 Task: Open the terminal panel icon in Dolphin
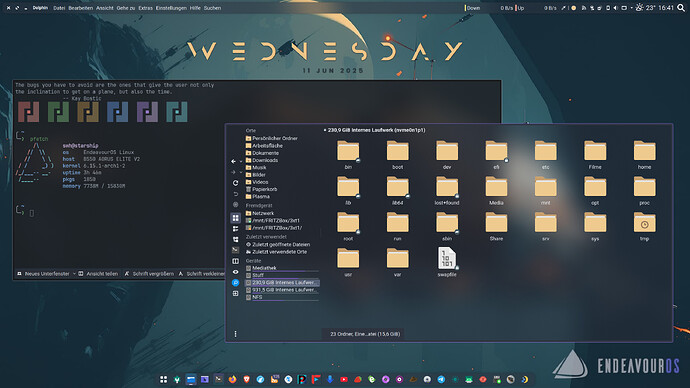pyautogui.click(x=235, y=250)
